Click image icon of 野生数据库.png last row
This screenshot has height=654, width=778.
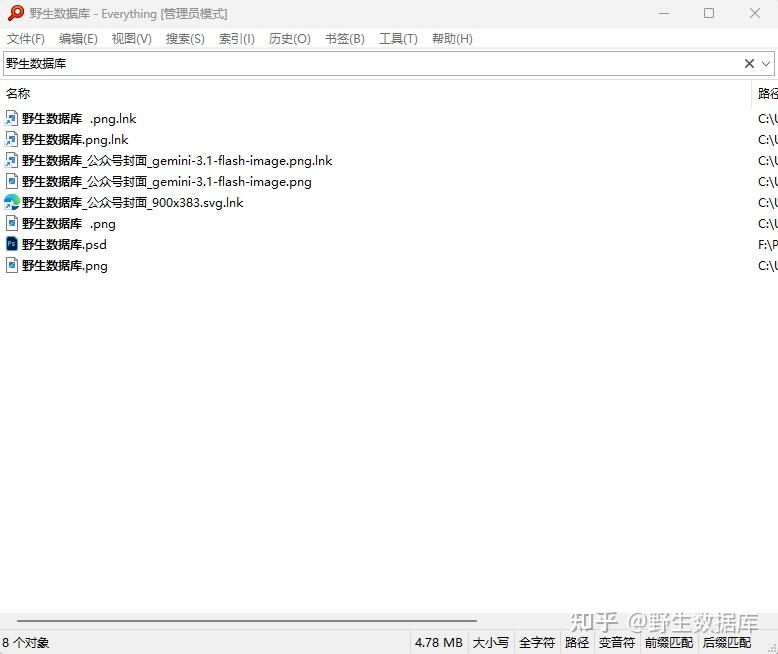(11, 265)
